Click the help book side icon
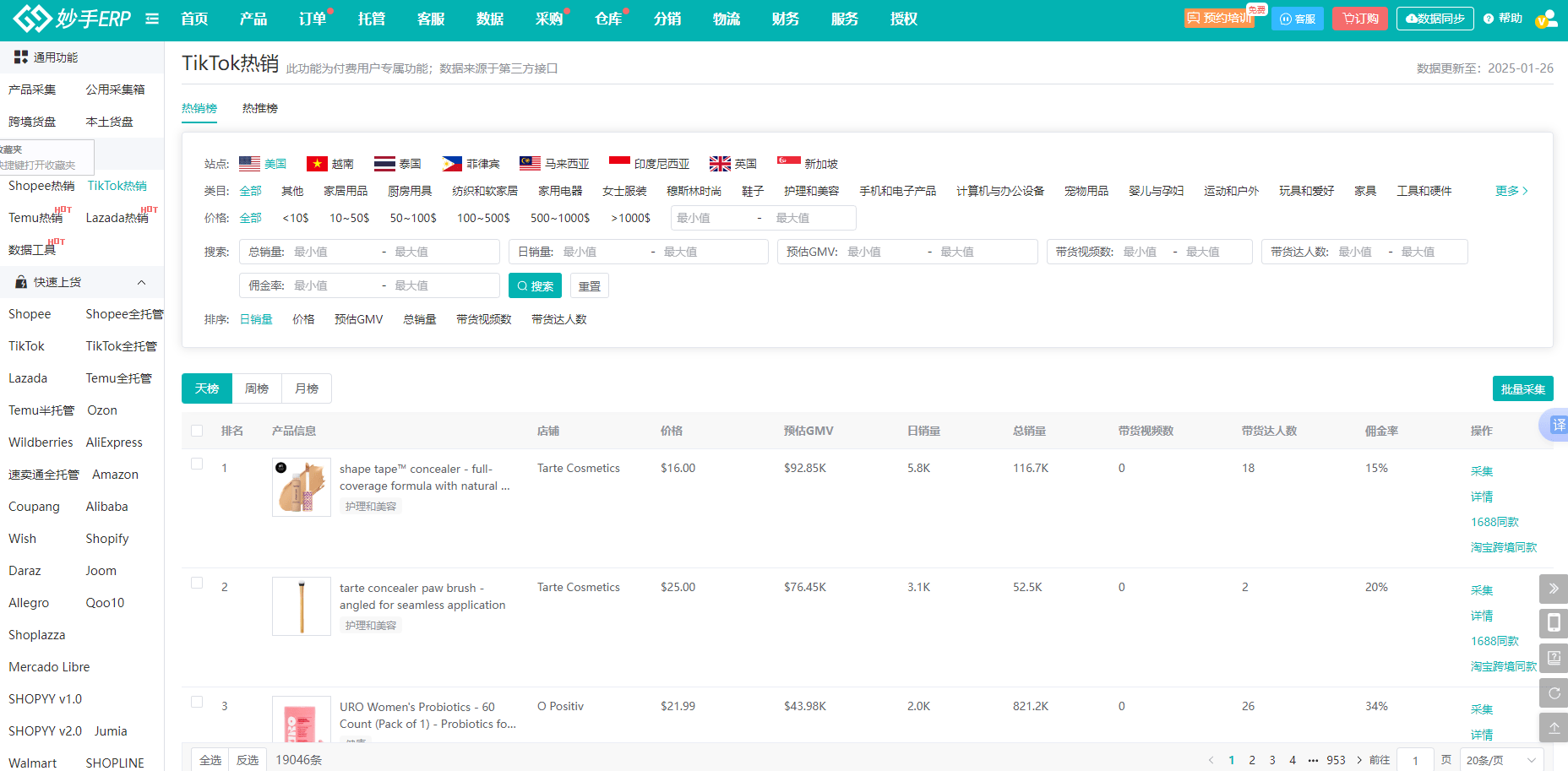Image resolution: width=1568 pixels, height=771 pixels. point(1554,658)
